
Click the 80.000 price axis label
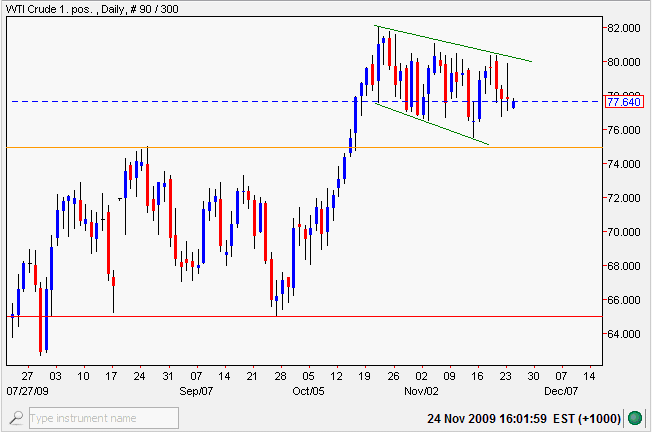[623, 62]
